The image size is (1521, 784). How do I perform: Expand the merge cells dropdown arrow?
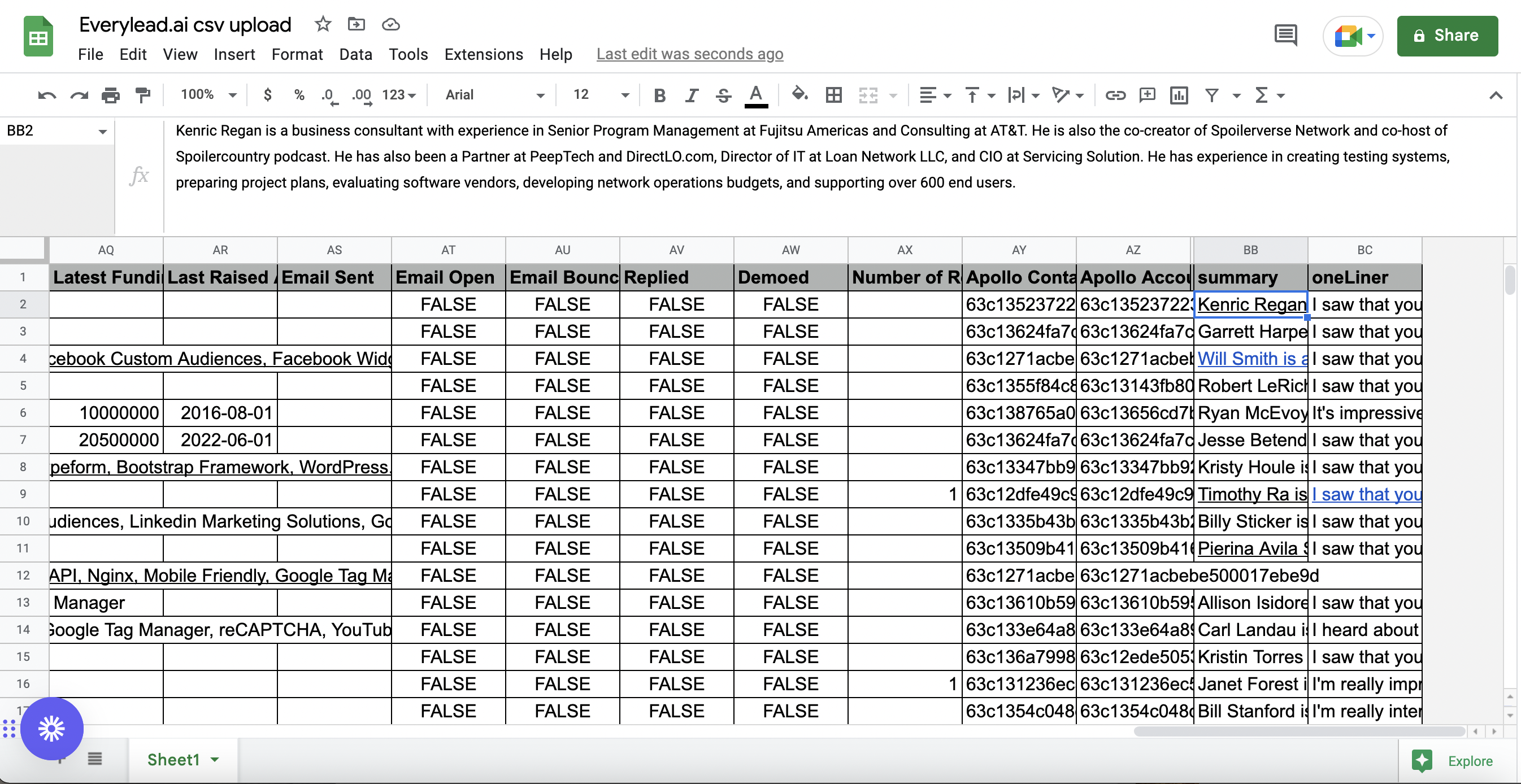click(x=893, y=95)
